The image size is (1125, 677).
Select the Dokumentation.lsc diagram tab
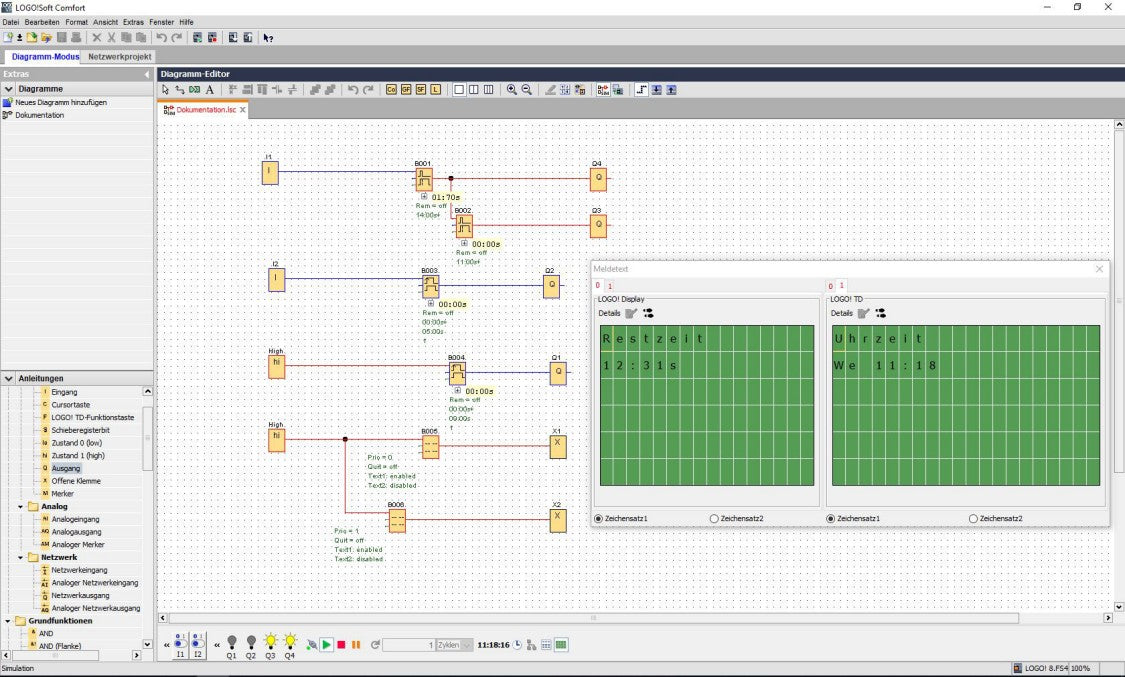[205, 110]
